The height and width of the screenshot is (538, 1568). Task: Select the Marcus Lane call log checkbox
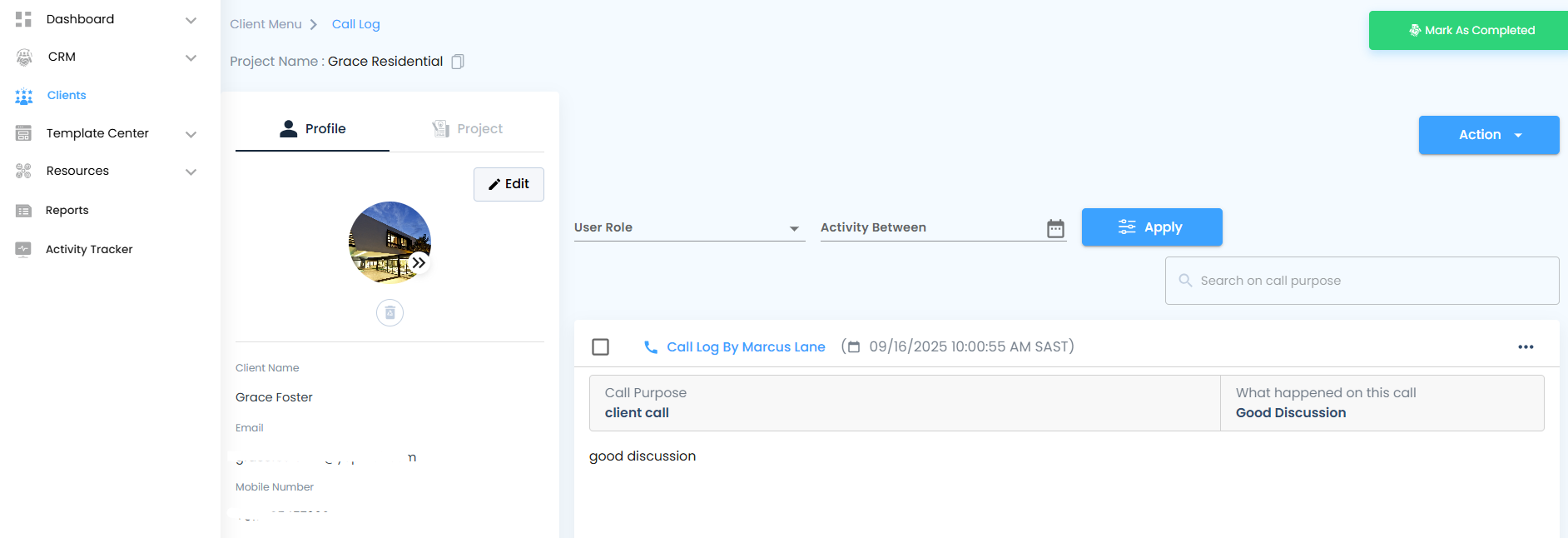click(x=600, y=347)
